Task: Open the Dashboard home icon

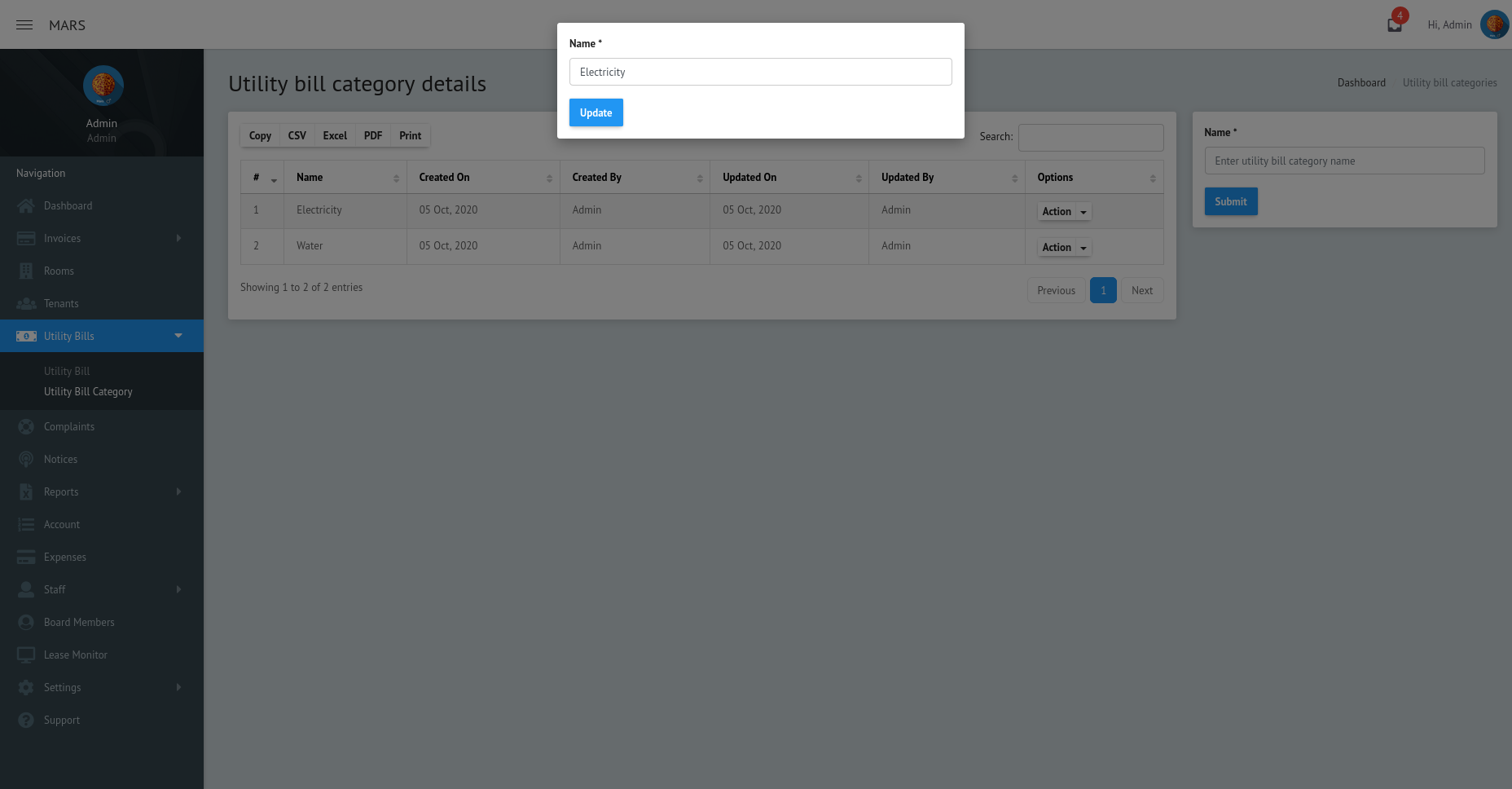Action: point(27,205)
